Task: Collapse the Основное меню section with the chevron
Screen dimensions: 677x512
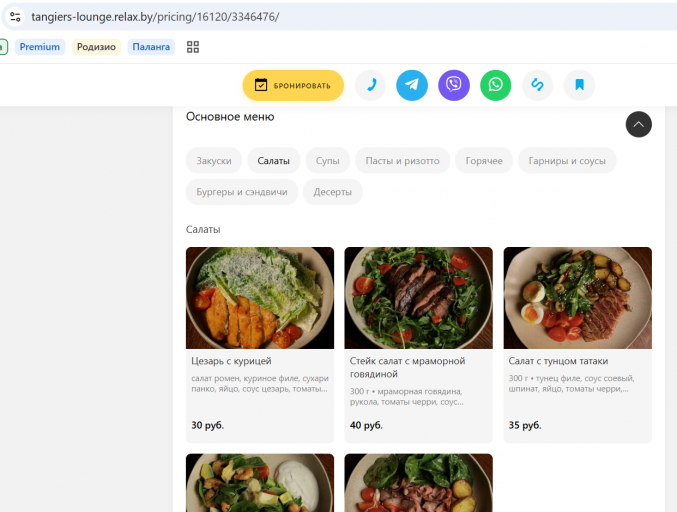Action: (639, 124)
